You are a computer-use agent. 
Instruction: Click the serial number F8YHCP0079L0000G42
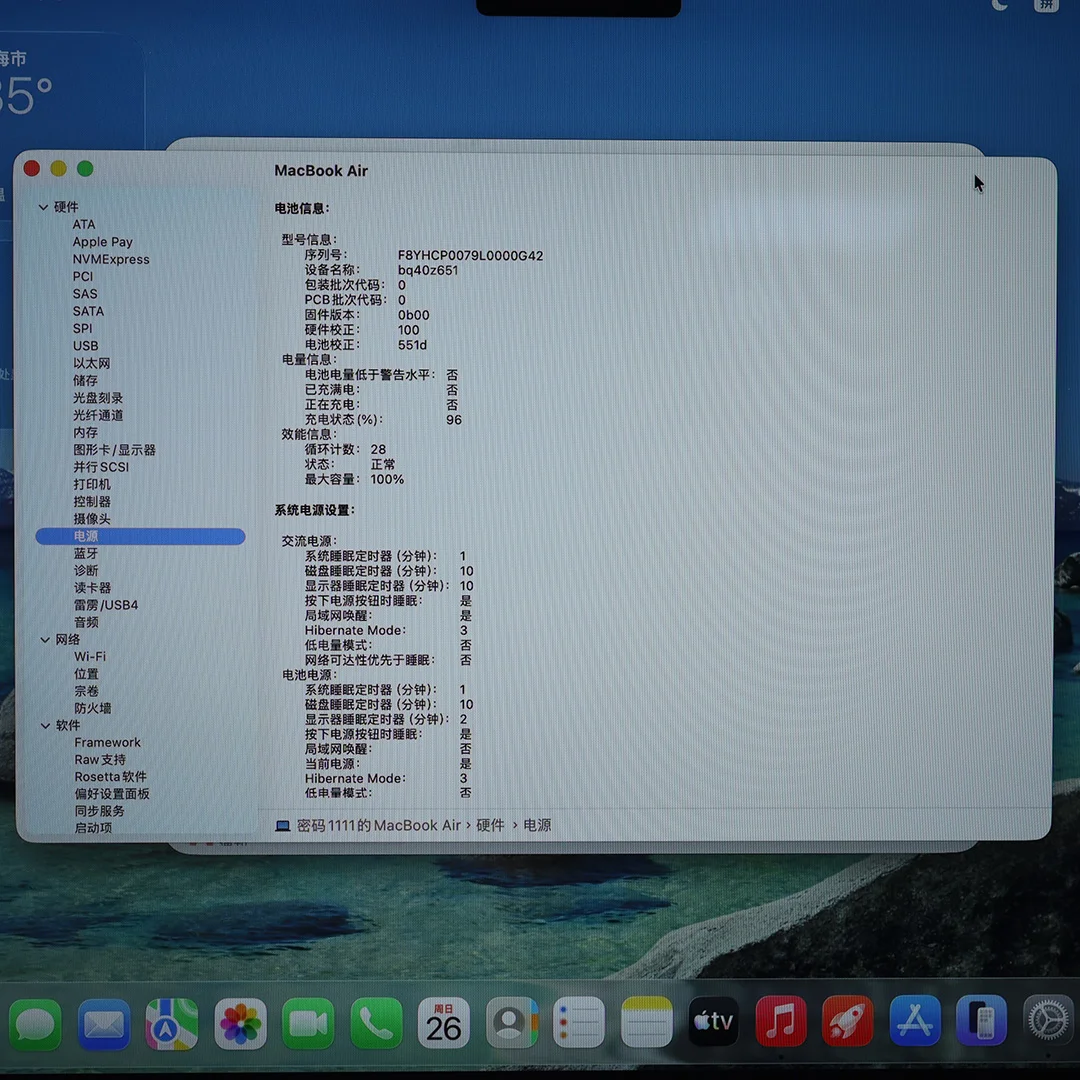click(x=470, y=256)
